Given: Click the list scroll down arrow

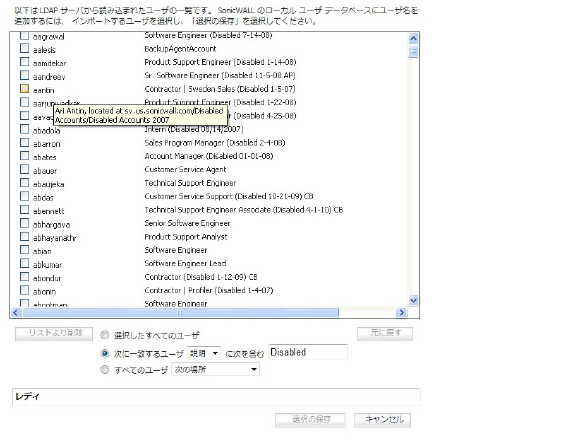Looking at the screenshot, I should (413, 300).
